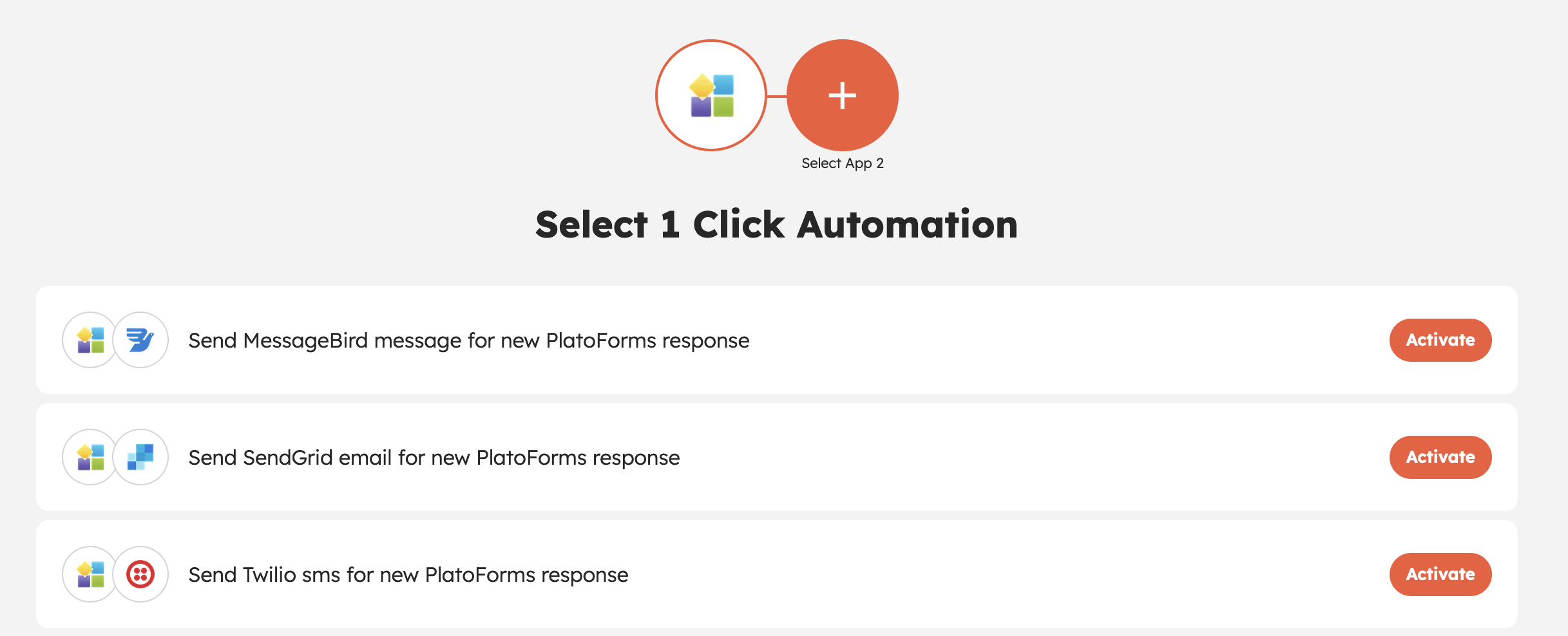Click the PlatoForms app icon at top
1568x636 pixels.
(x=711, y=95)
